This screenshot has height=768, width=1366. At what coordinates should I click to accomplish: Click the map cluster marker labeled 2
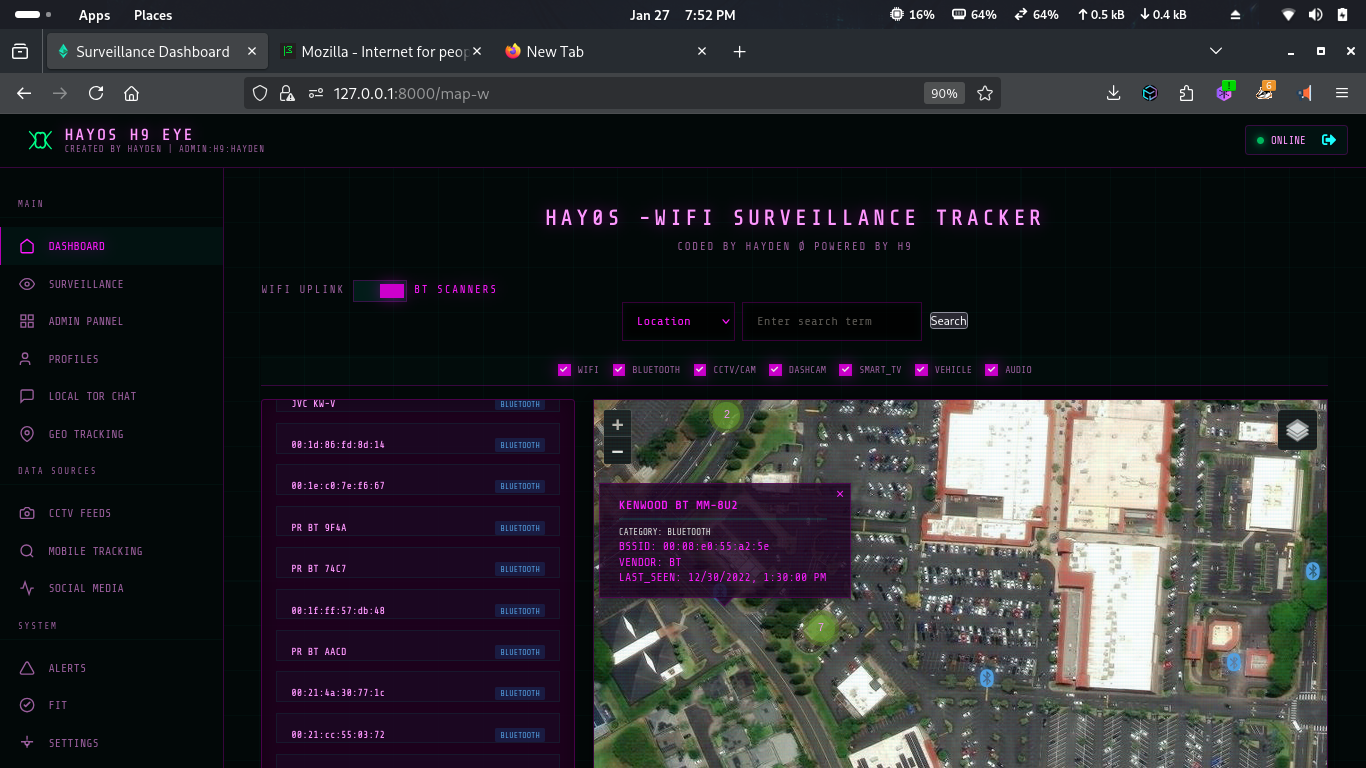pyautogui.click(x=727, y=414)
